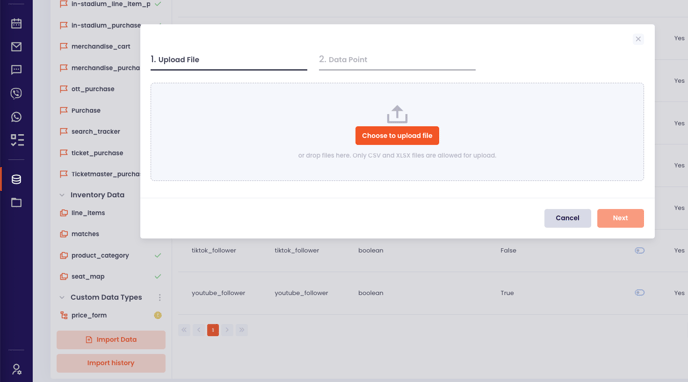The height and width of the screenshot is (382, 688).
Task: Select search_tracker in the tree
Action: click(96, 132)
